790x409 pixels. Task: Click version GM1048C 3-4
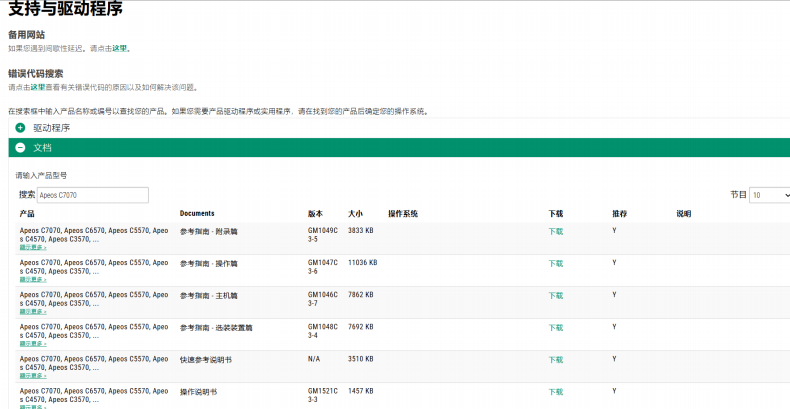tap(323, 331)
